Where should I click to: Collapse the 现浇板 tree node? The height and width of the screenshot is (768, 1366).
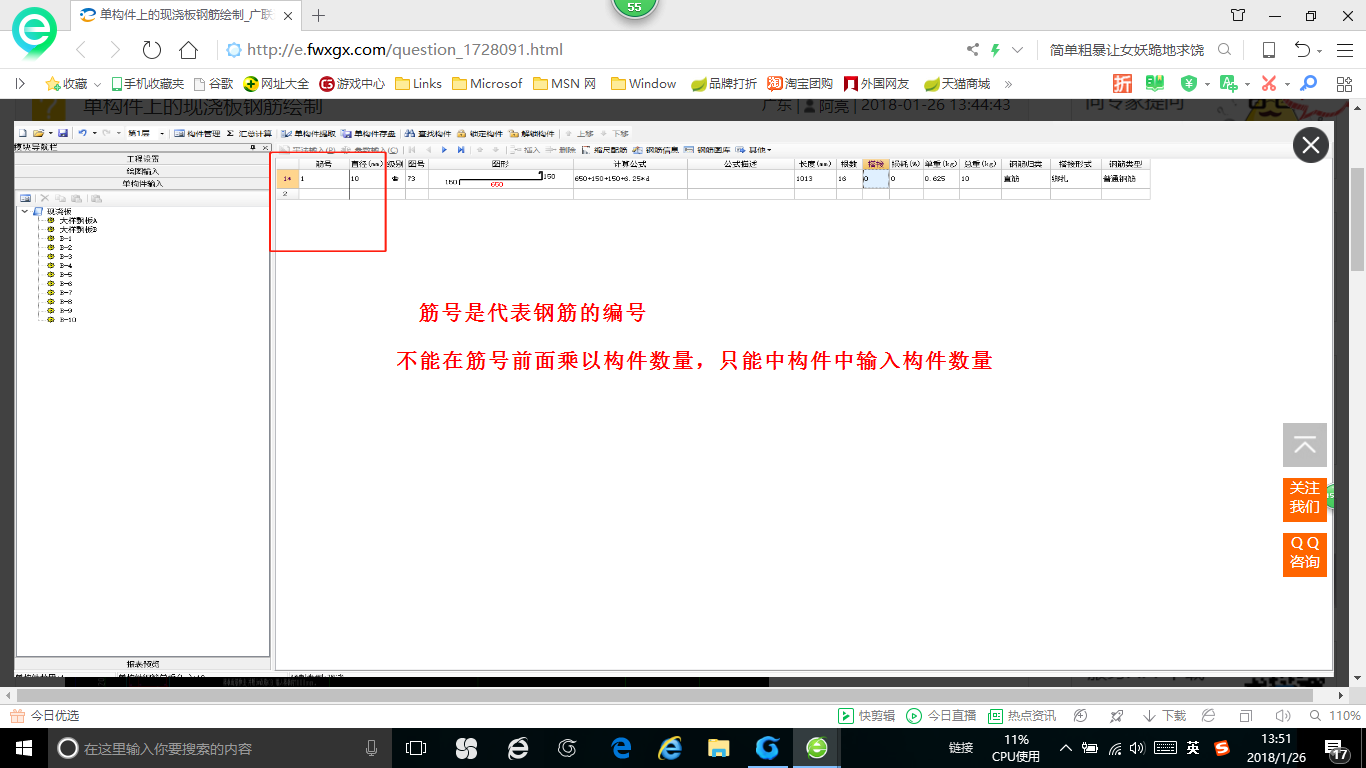(24, 212)
